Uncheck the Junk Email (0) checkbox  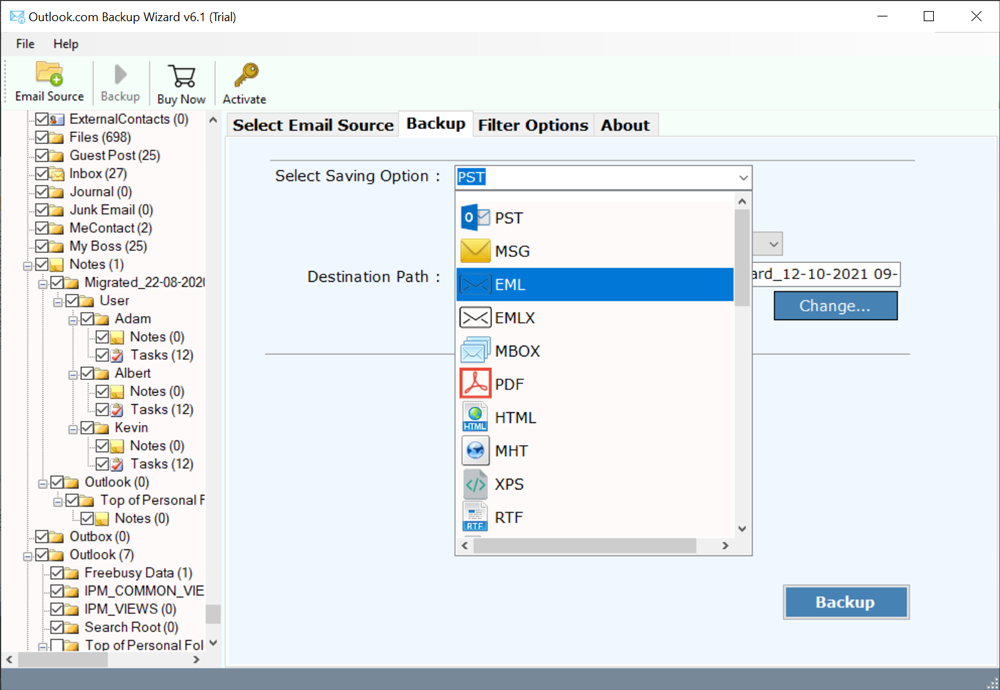(x=42, y=210)
